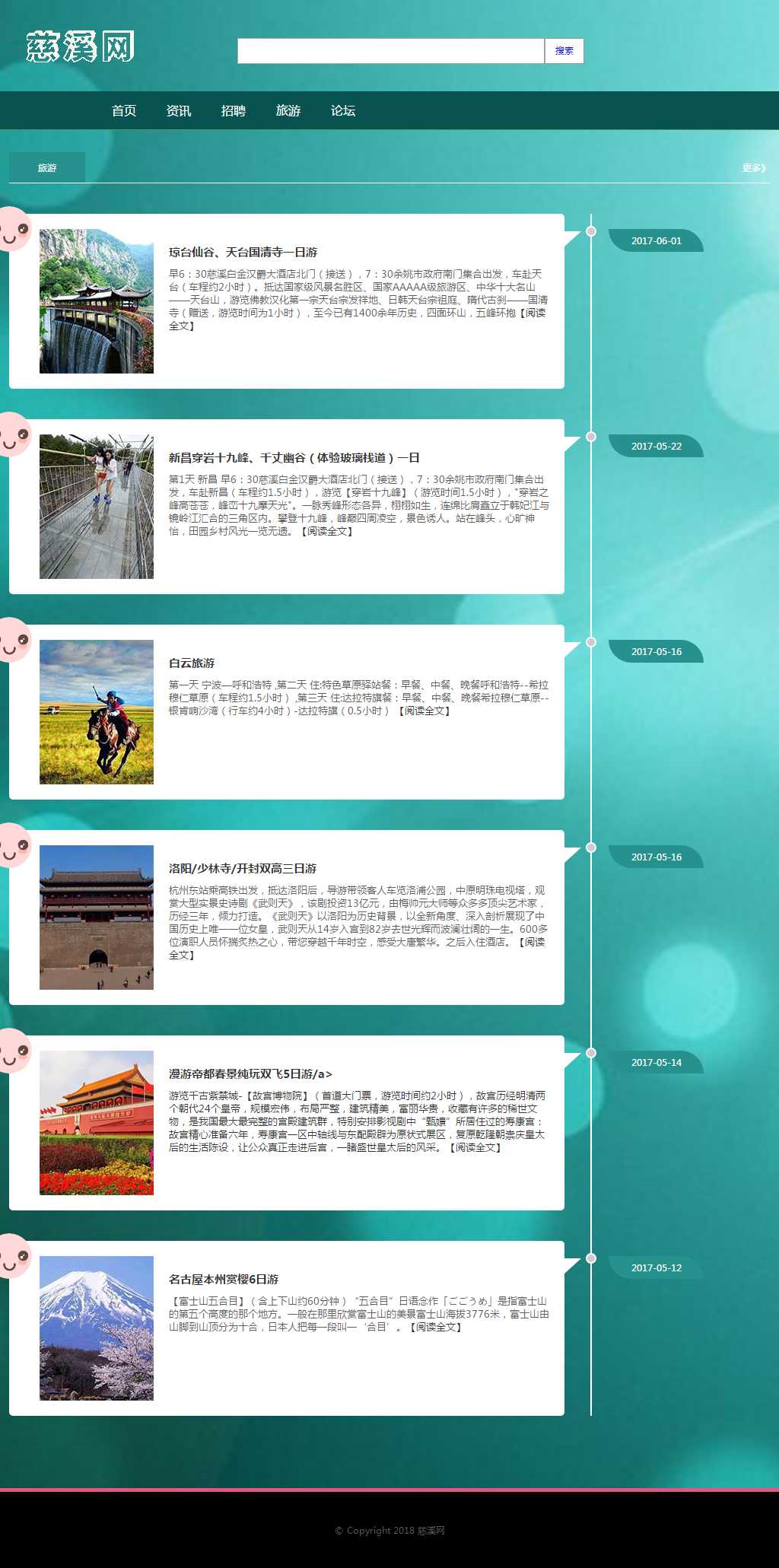Open article titled 洛阳/少林寺/开封双高三日游
Viewport: 779px width, 1568px height.
243,868
